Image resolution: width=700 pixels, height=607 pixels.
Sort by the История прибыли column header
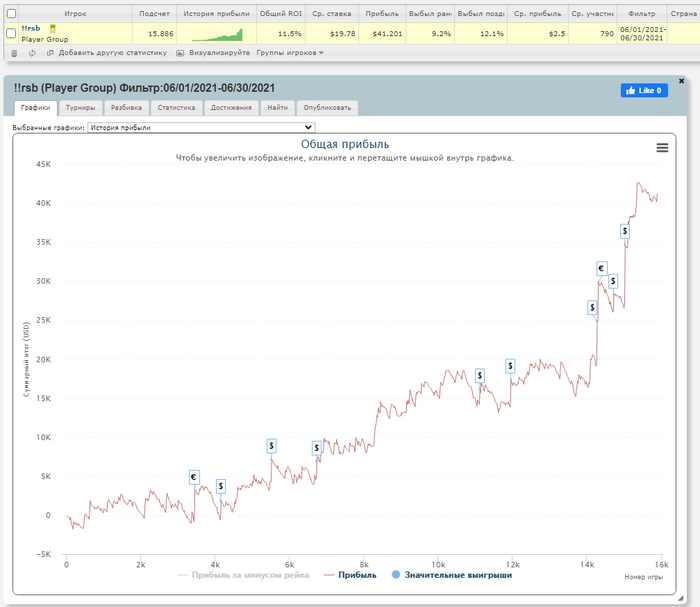point(217,14)
